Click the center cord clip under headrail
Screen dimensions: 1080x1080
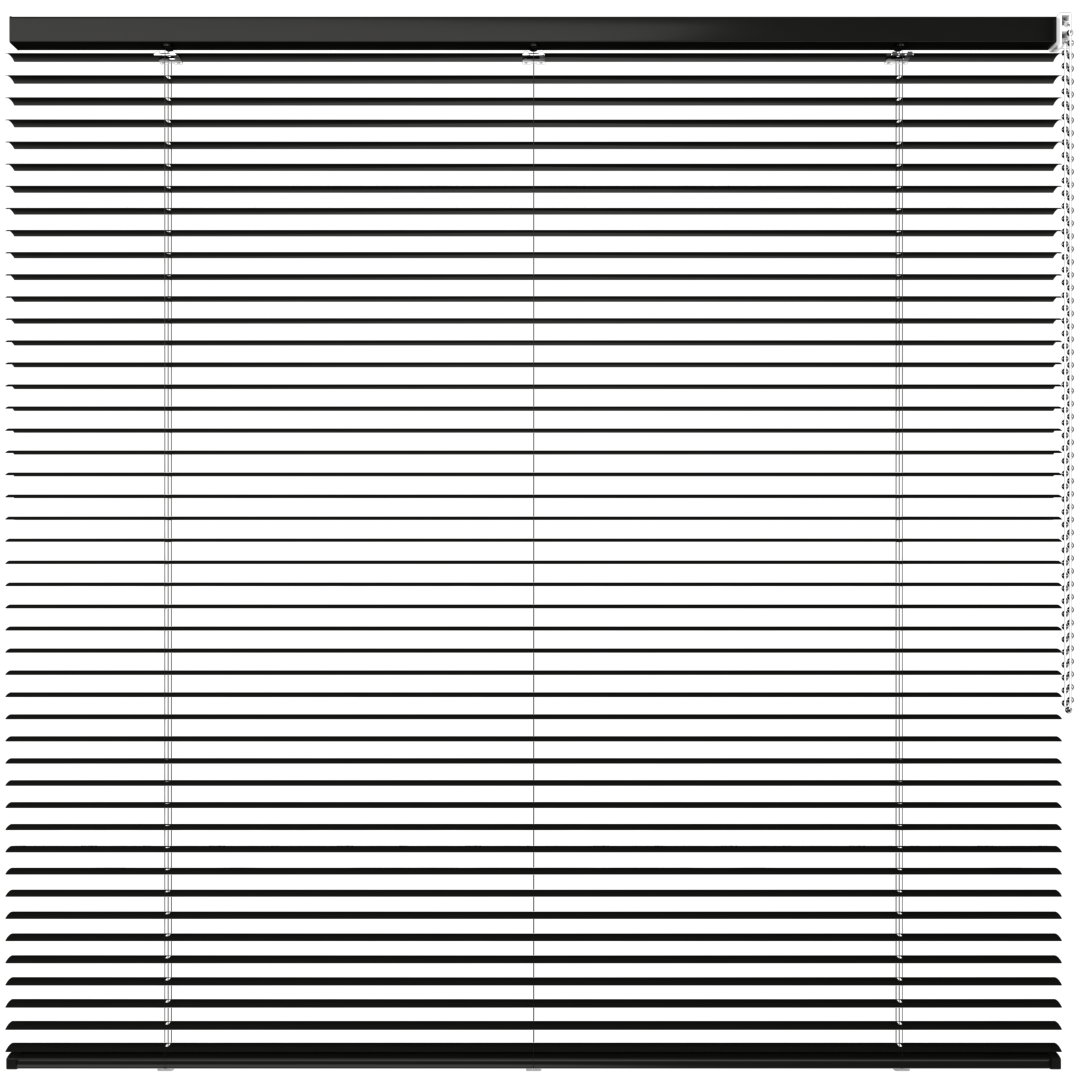tap(534, 59)
